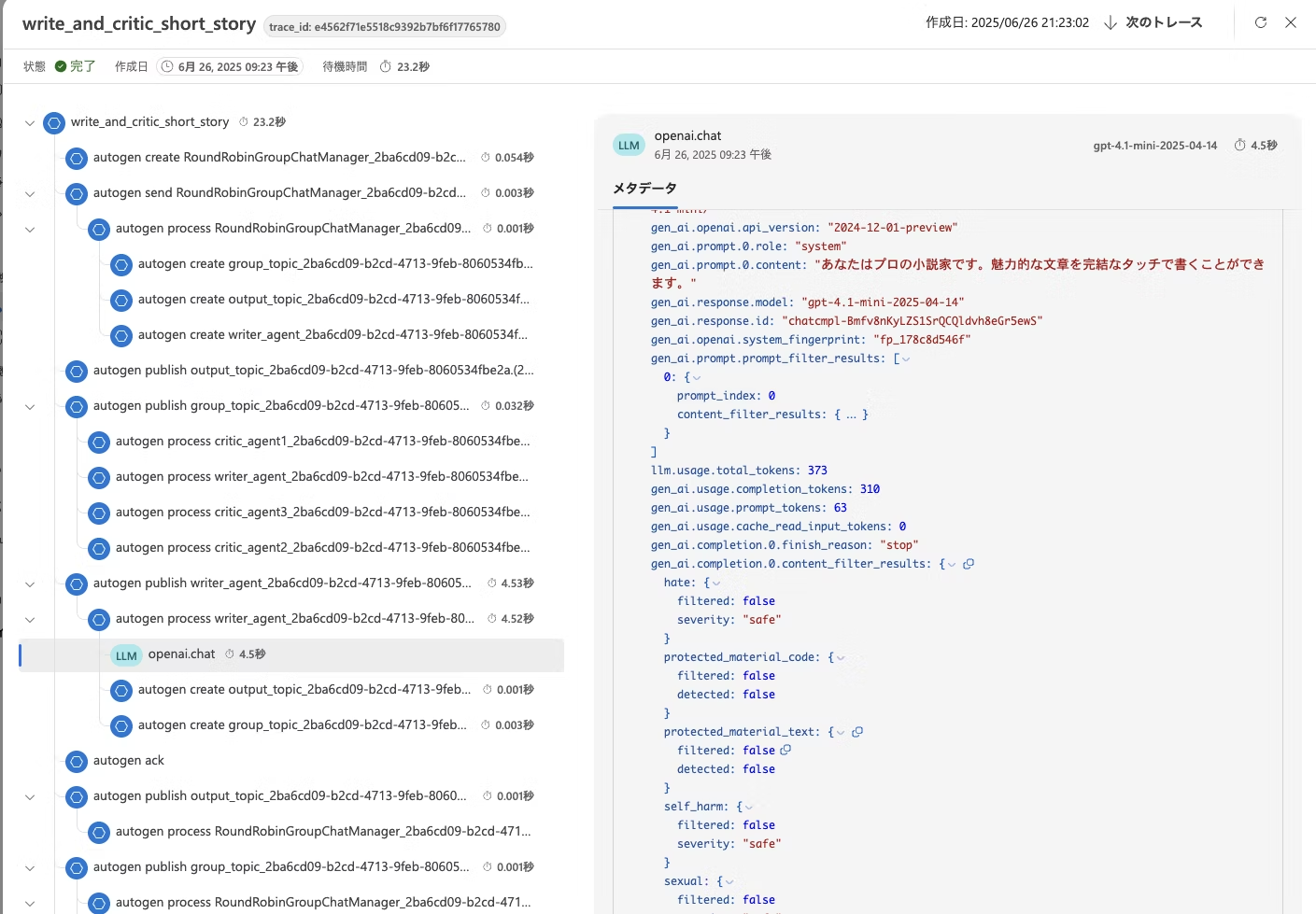Select autogen process critic_agent2 span

tap(322, 548)
